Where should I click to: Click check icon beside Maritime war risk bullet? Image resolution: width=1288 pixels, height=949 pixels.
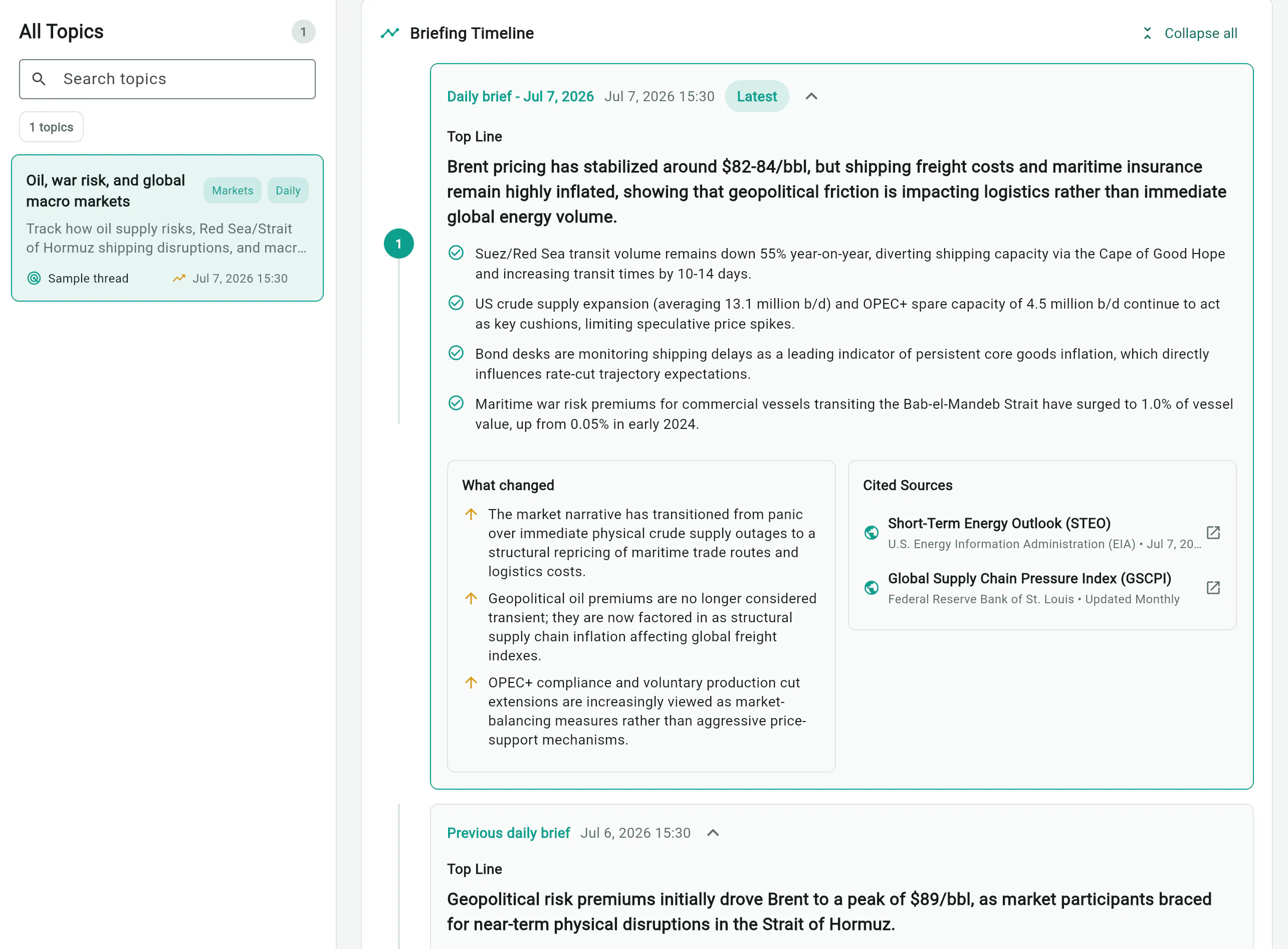pyautogui.click(x=456, y=403)
